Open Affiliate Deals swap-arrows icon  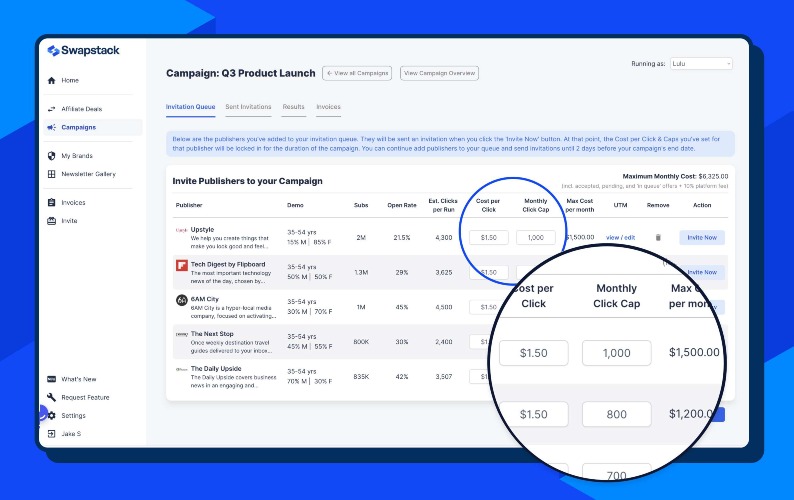click(51, 109)
